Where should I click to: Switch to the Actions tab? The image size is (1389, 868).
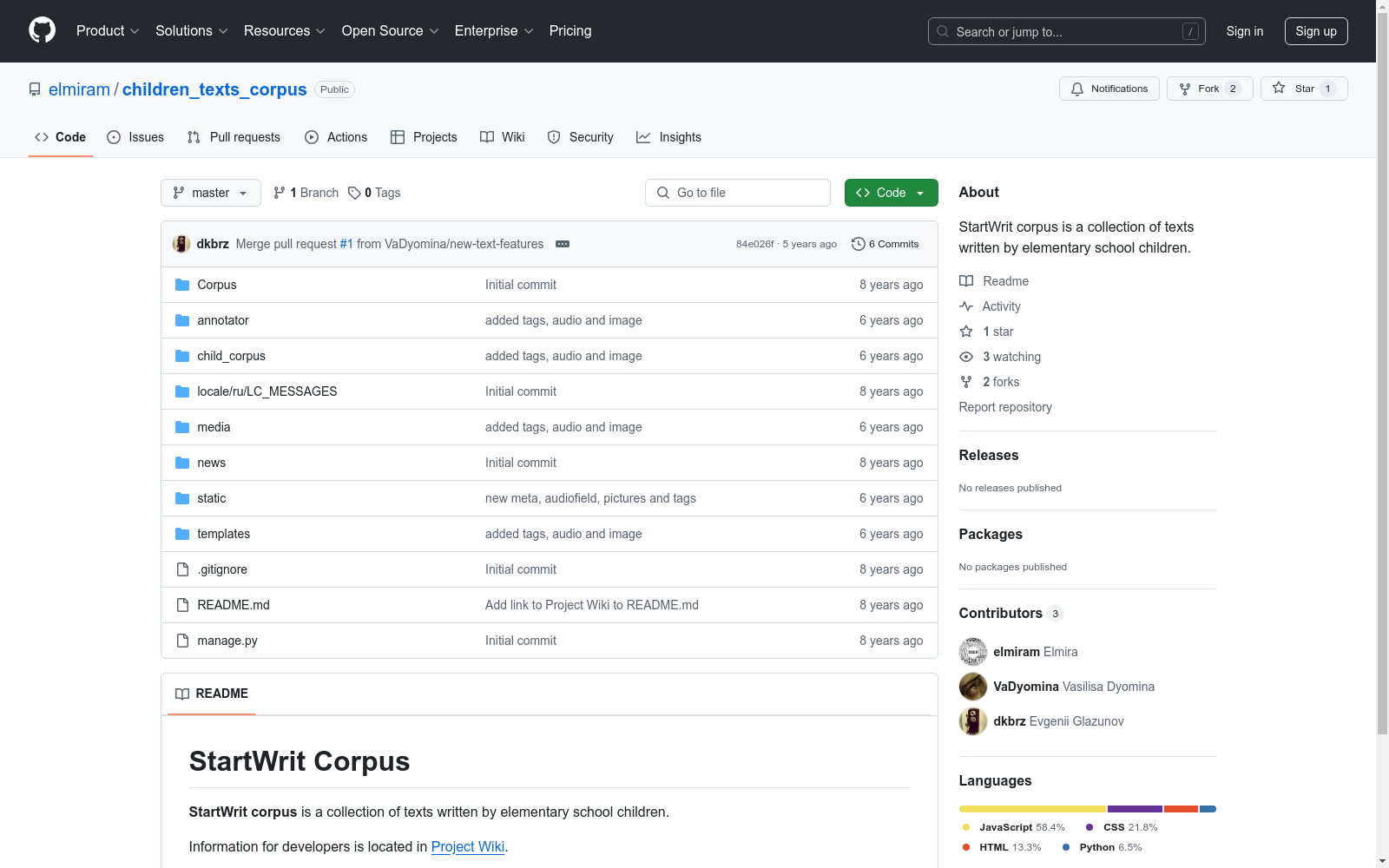[x=336, y=137]
